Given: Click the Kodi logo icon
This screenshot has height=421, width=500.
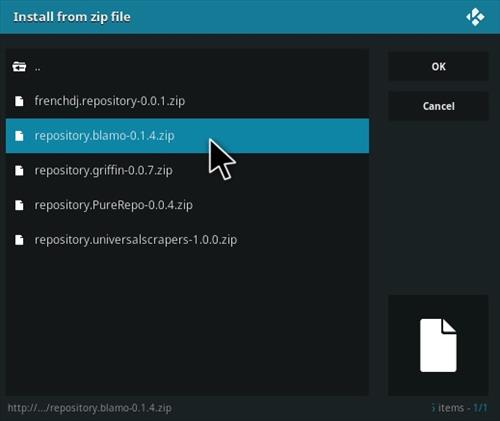Looking at the screenshot, I should tap(475, 17).
